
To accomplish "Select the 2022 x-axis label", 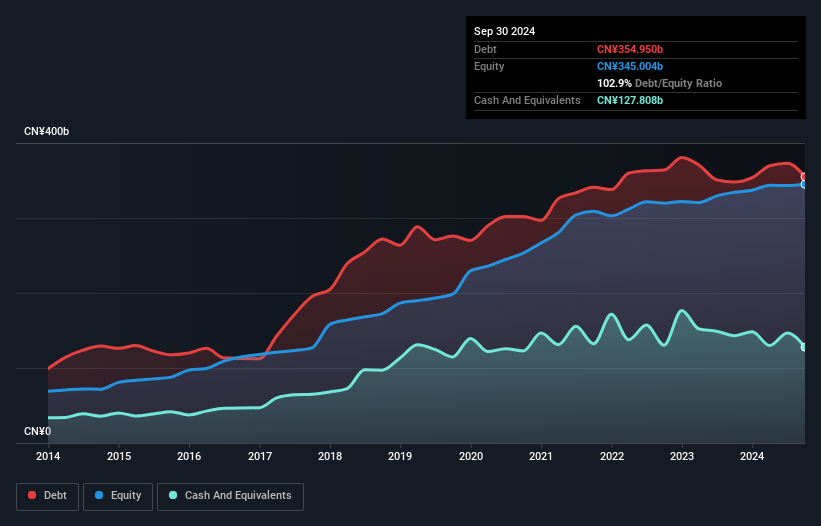I will (612, 456).
